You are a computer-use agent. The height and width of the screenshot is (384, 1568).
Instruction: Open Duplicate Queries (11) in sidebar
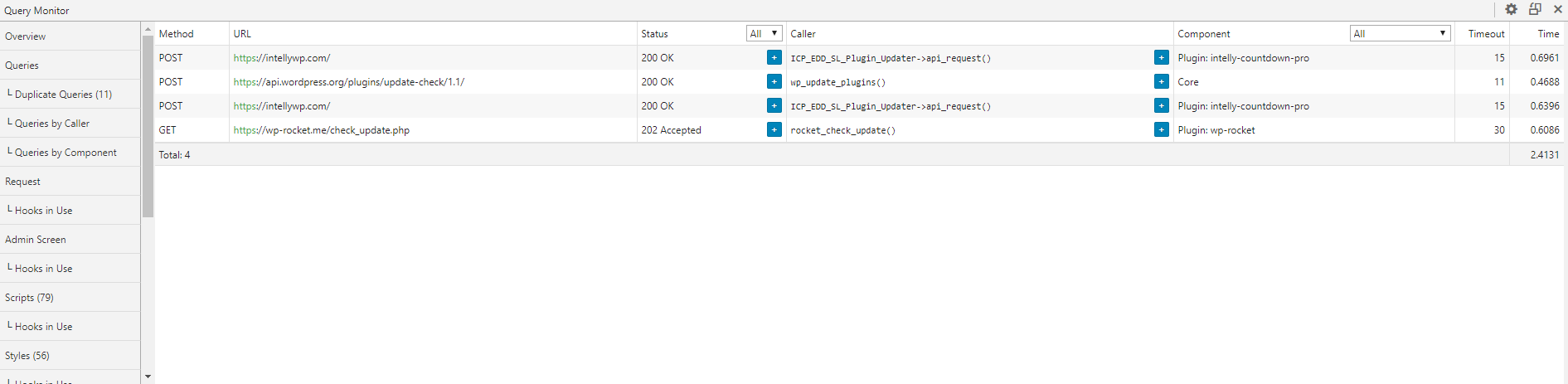(63, 95)
